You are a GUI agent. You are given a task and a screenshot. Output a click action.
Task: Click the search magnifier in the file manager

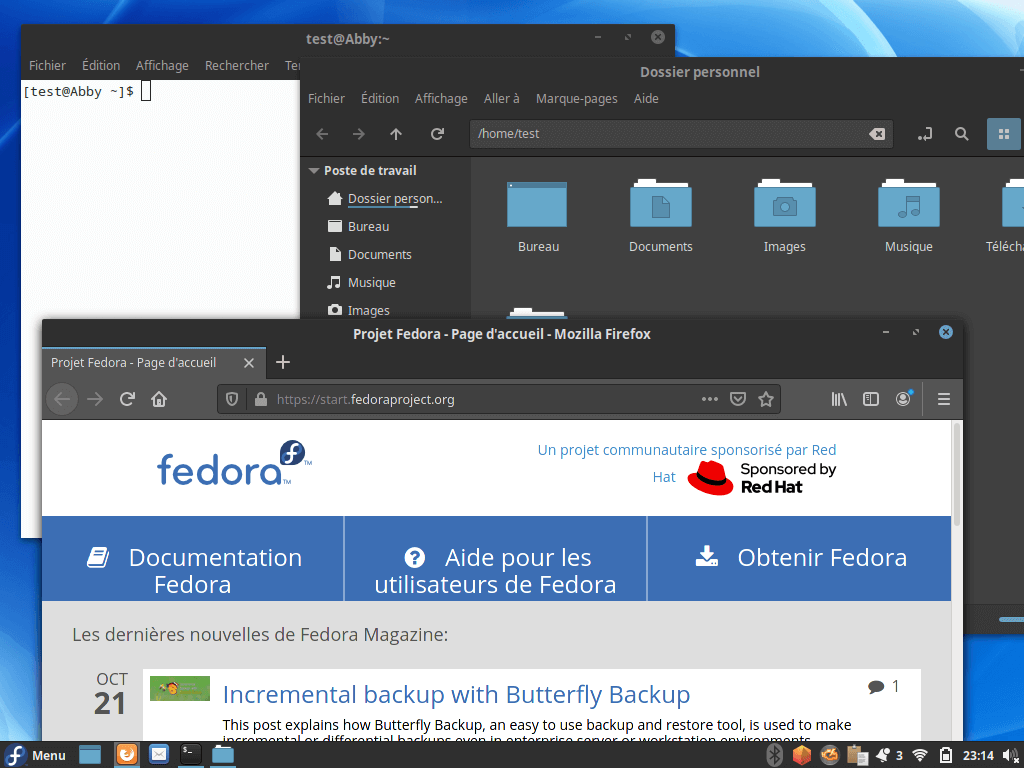coord(961,134)
